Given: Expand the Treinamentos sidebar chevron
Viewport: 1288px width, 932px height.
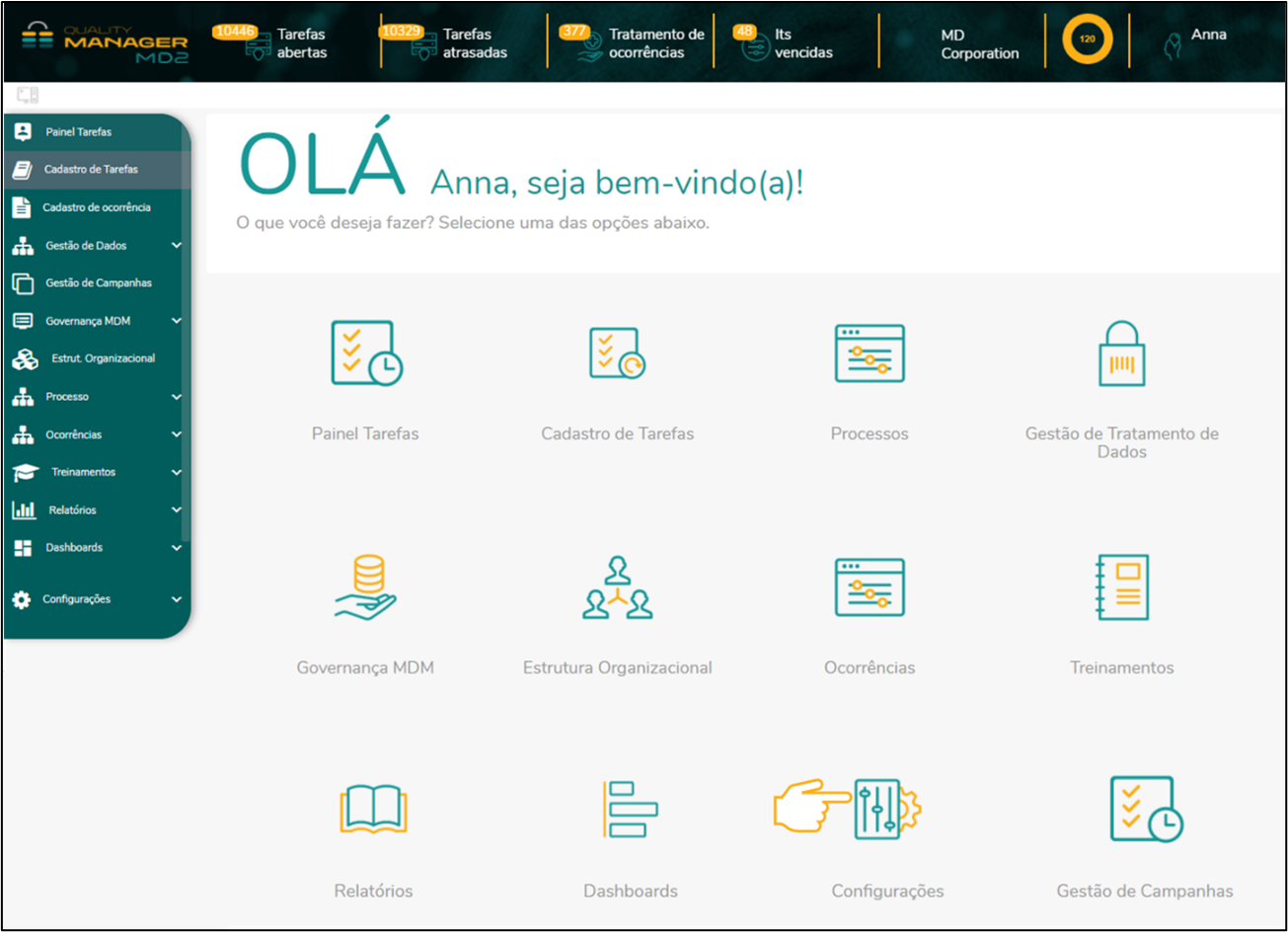Looking at the screenshot, I should click(176, 473).
